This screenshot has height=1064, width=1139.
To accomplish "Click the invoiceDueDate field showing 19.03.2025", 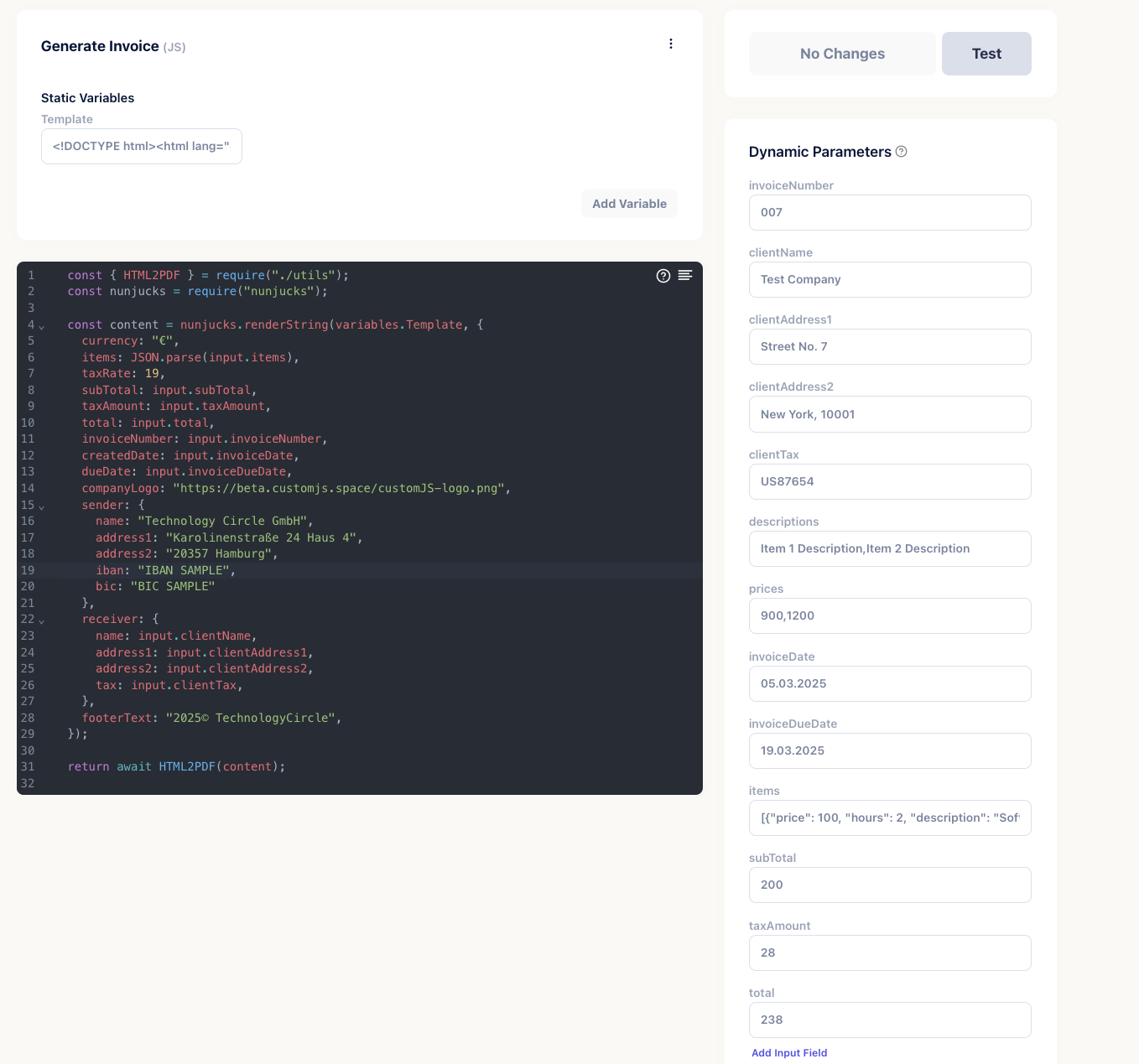I will (x=890, y=750).
